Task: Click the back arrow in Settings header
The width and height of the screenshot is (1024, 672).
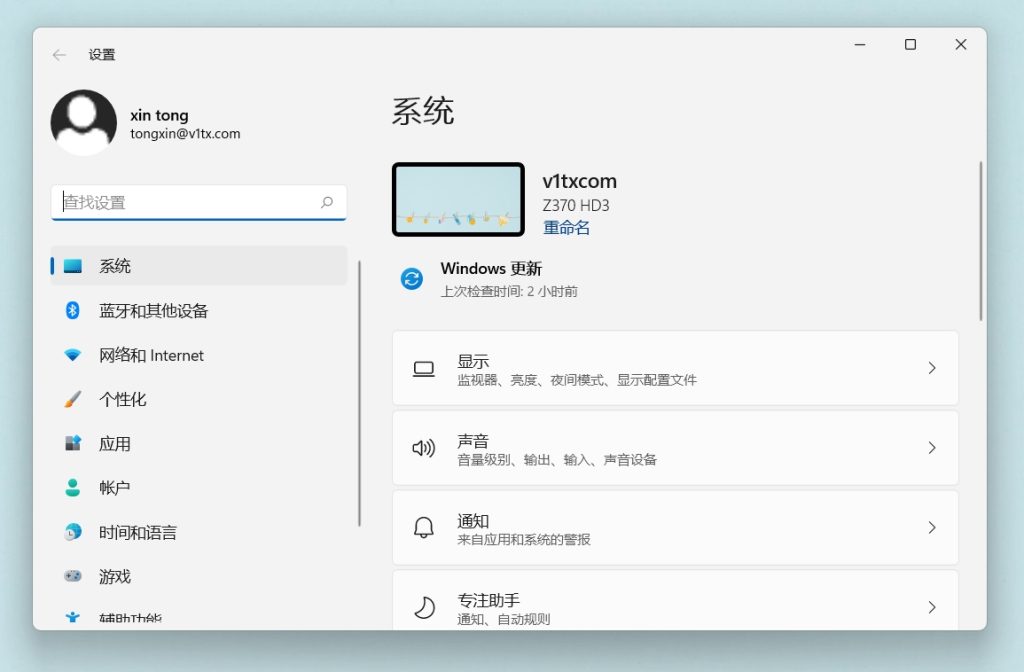Action: (59, 55)
